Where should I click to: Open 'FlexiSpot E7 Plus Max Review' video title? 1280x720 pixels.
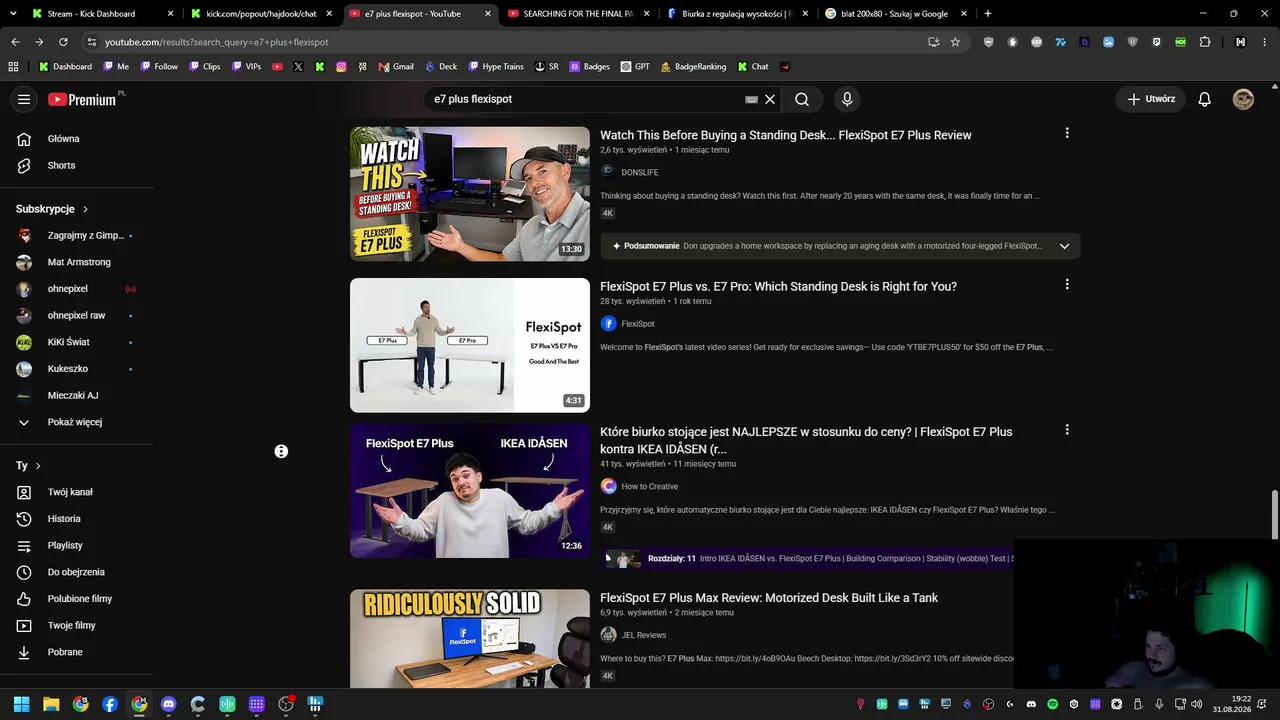click(x=769, y=598)
